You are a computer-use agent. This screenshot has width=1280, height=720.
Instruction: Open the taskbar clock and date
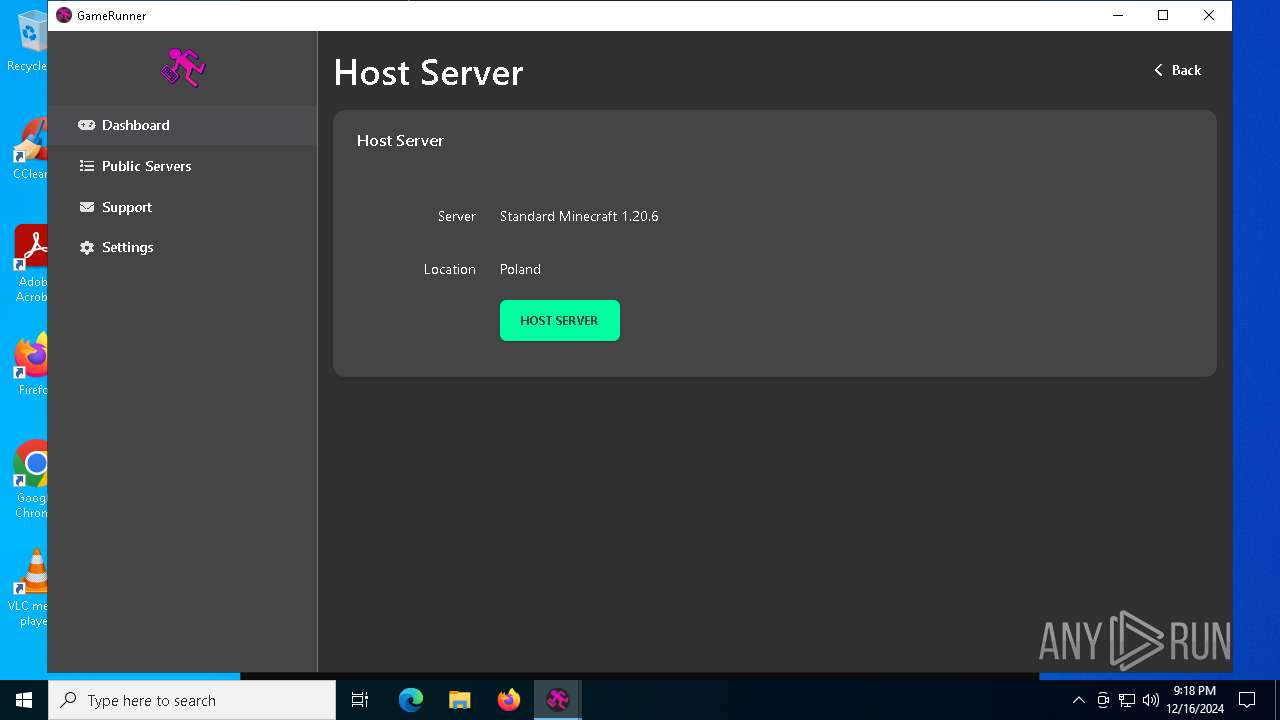(1195, 700)
